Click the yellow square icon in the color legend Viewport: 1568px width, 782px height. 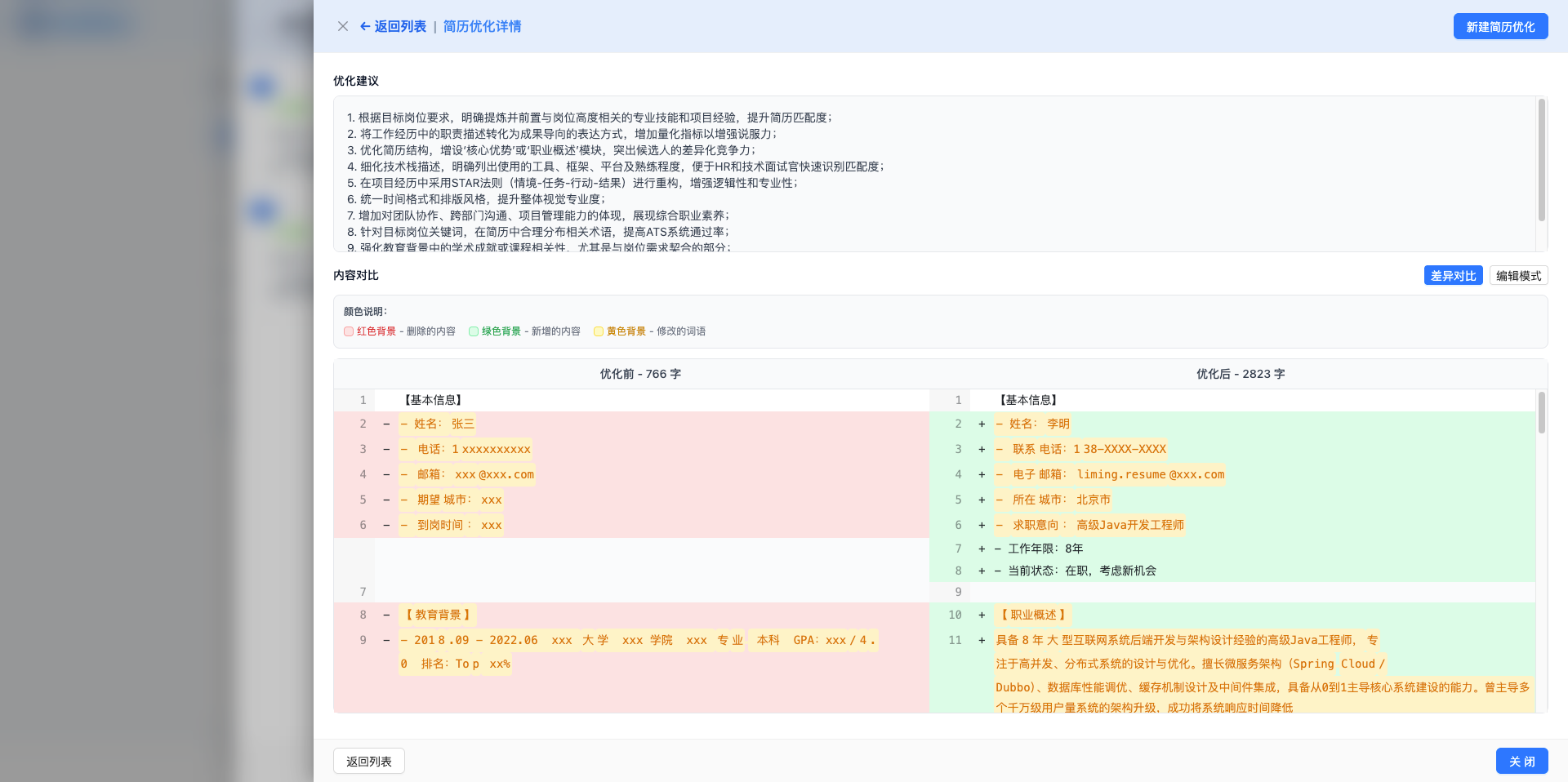tap(599, 331)
